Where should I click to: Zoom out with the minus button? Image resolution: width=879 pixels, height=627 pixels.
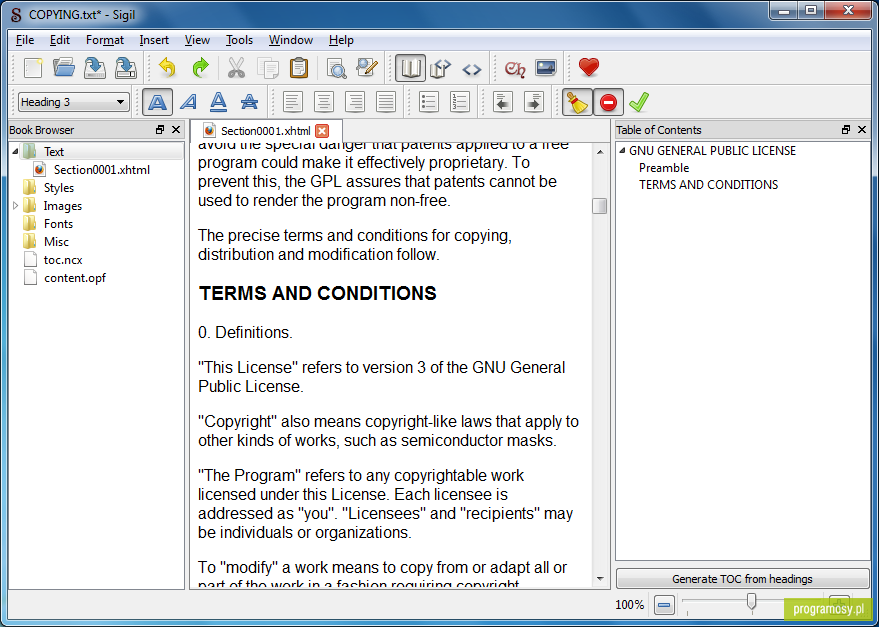pyautogui.click(x=664, y=605)
